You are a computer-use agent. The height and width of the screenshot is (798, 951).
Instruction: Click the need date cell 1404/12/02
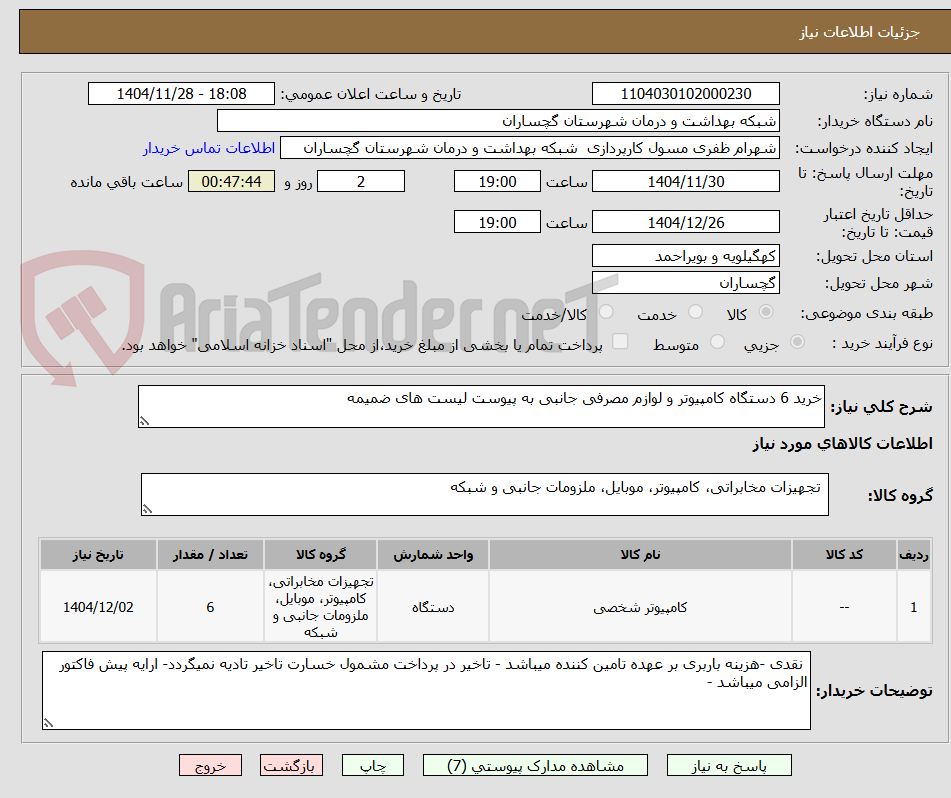click(x=98, y=606)
